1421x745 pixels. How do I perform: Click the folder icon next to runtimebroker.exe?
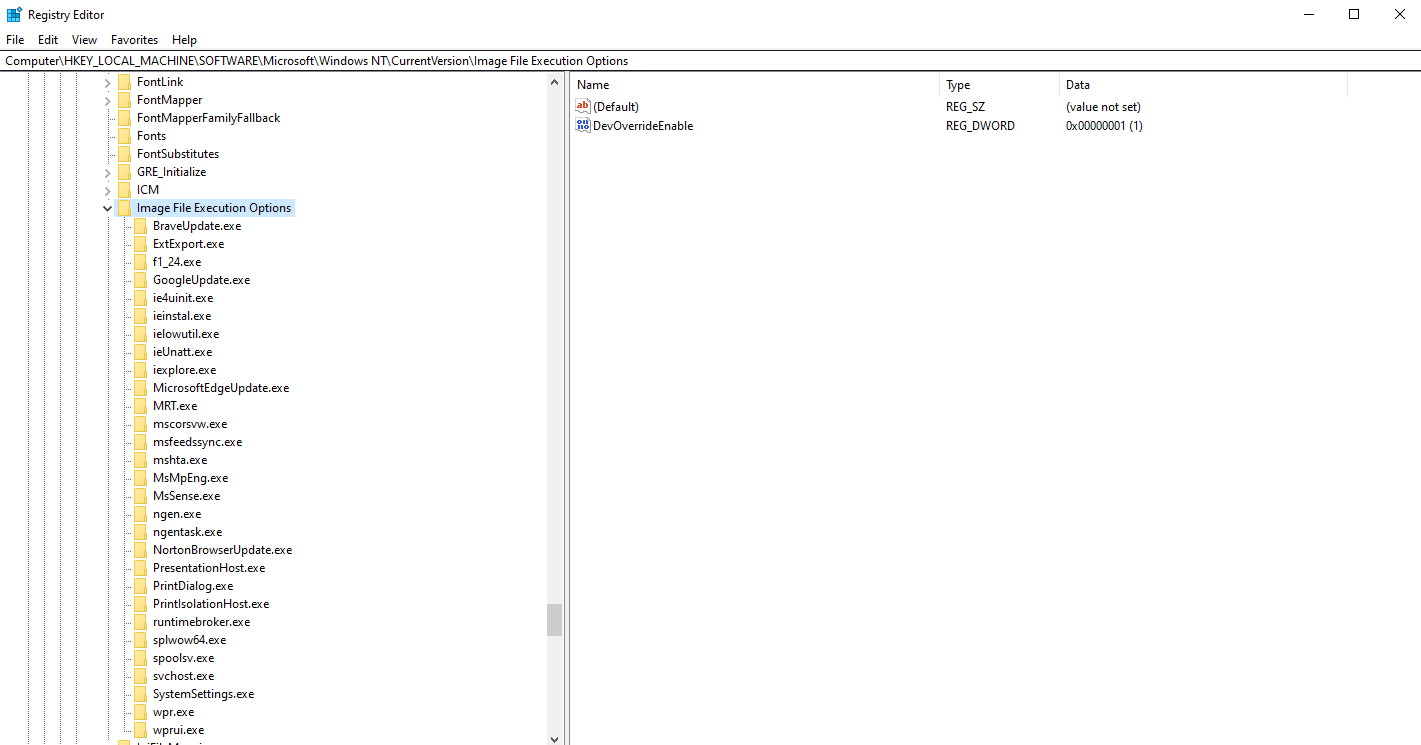(x=140, y=622)
